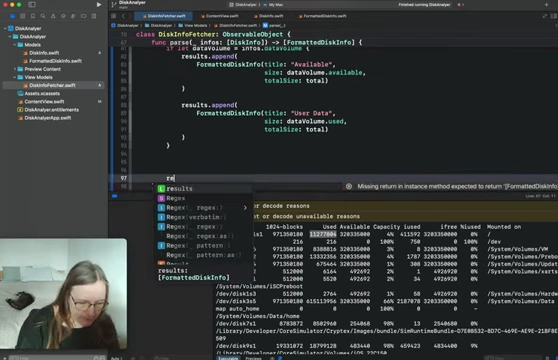Switch to the DiskInfo.swift tab

point(269,16)
